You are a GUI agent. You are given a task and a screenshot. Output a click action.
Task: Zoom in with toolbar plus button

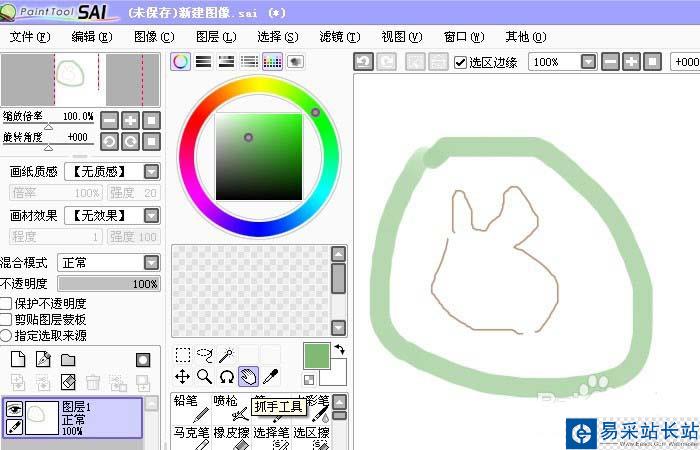pos(631,62)
